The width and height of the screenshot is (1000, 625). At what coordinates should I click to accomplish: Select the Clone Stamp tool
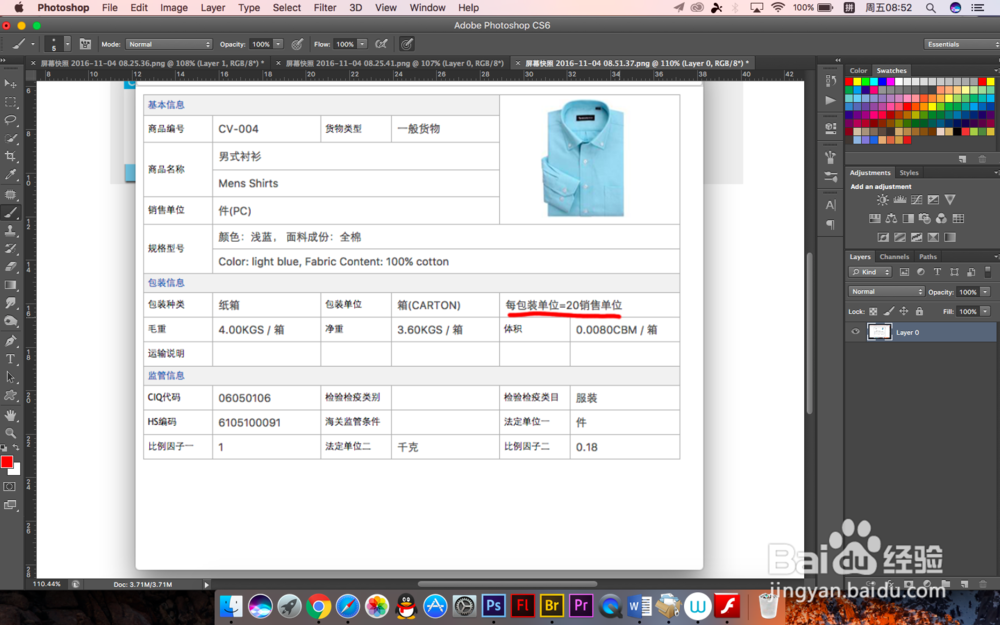[x=10, y=231]
